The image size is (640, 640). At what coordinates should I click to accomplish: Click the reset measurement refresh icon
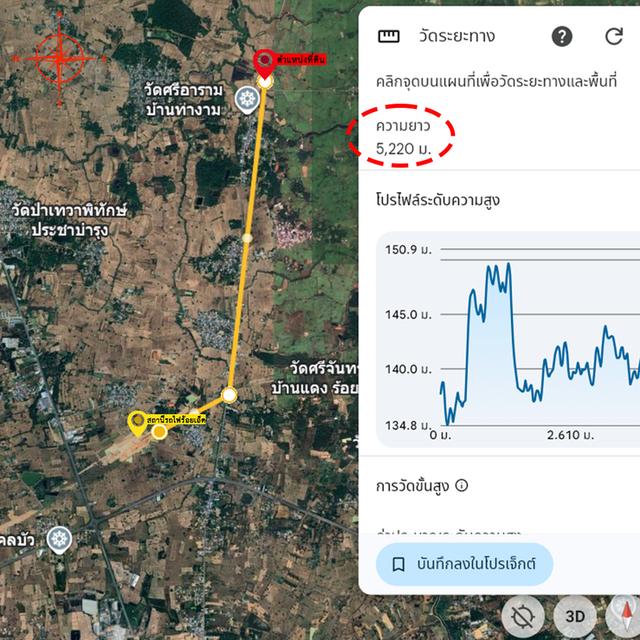[613, 36]
